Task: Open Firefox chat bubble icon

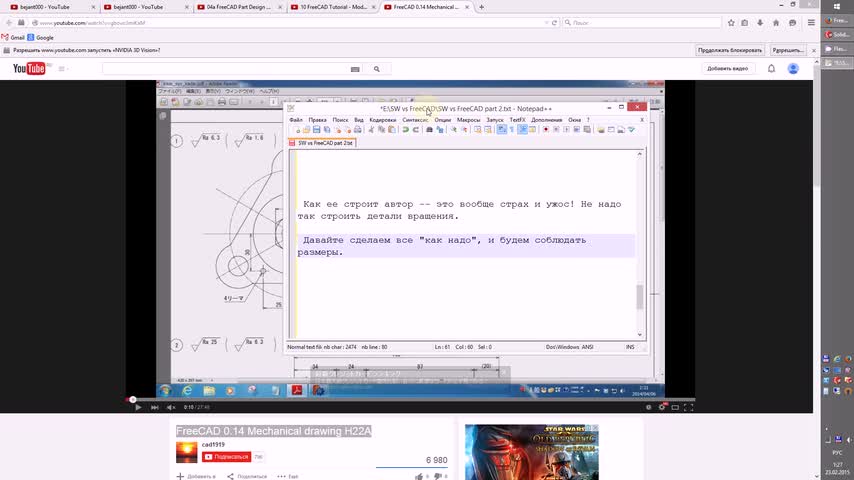Action: tap(792, 23)
